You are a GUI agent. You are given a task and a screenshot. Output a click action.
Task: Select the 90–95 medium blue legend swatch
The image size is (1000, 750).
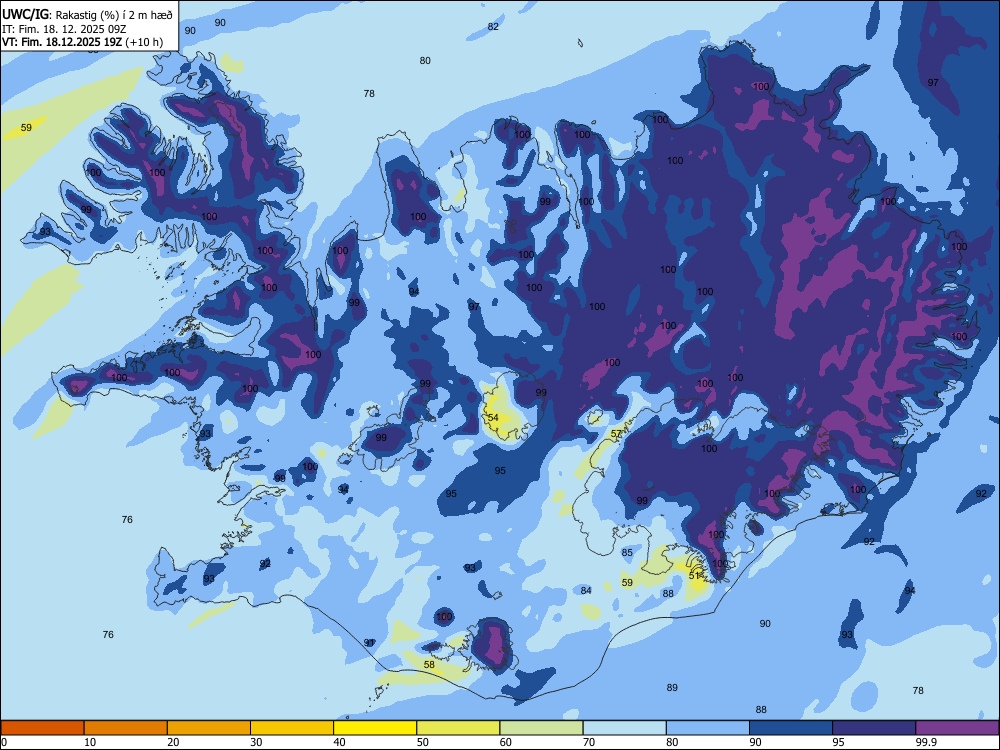click(791, 728)
